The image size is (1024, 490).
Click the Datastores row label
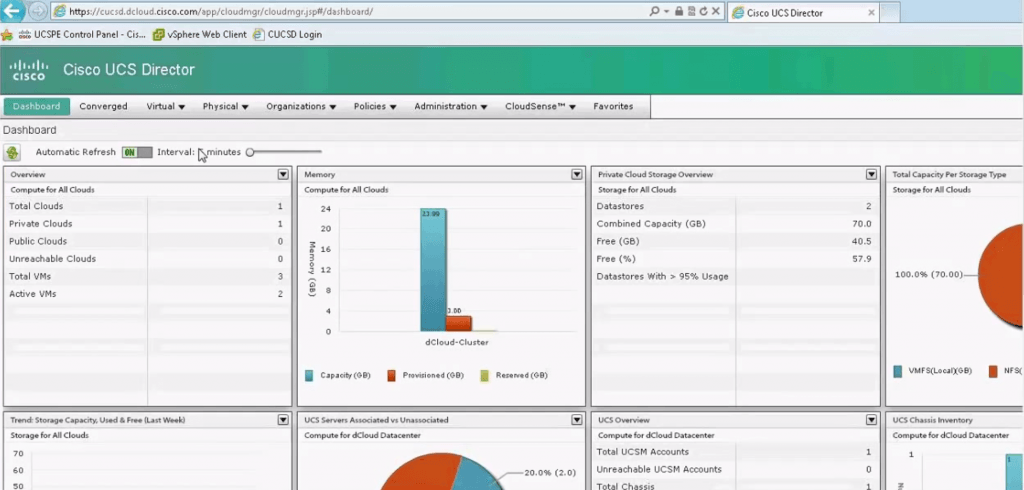coord(620,206)
